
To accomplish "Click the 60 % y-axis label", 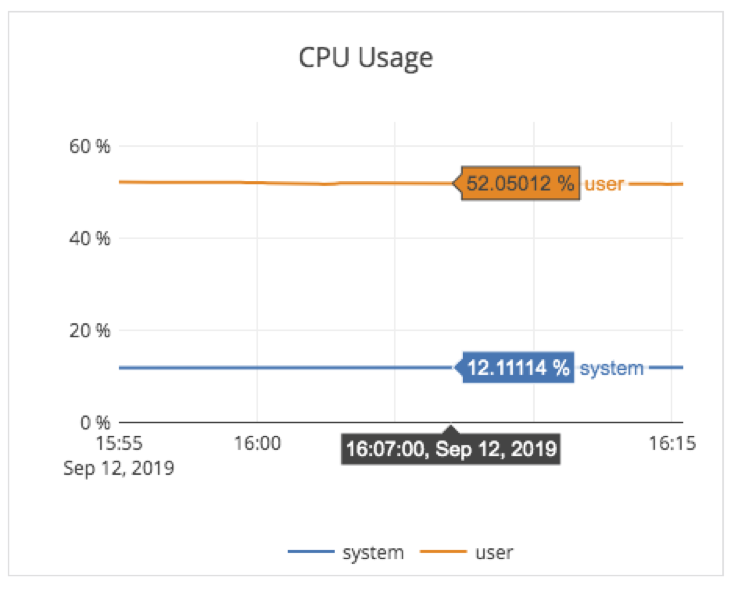I will 89,147.
